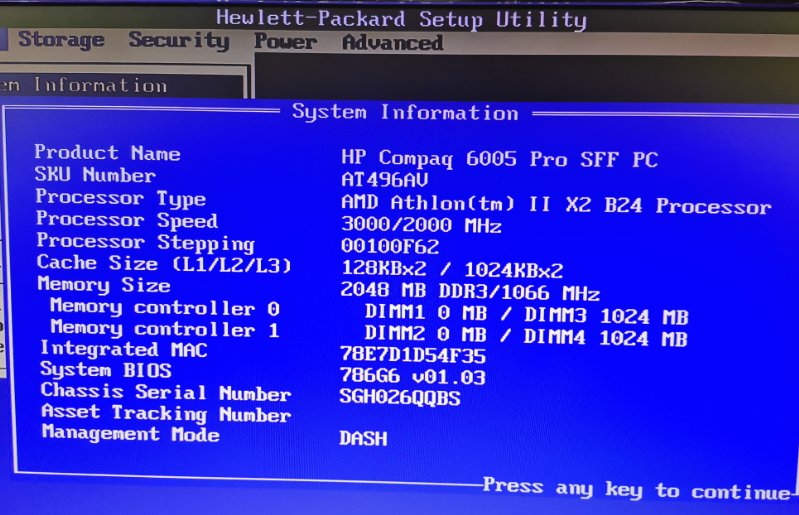Select the DASH management mode value
This screenshot has width=799, height=515.
point(363,438)
